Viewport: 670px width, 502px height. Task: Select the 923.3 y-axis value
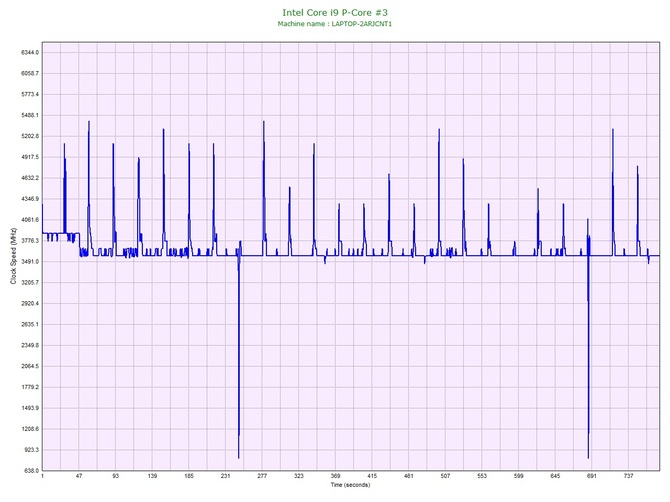click(31, 450)
